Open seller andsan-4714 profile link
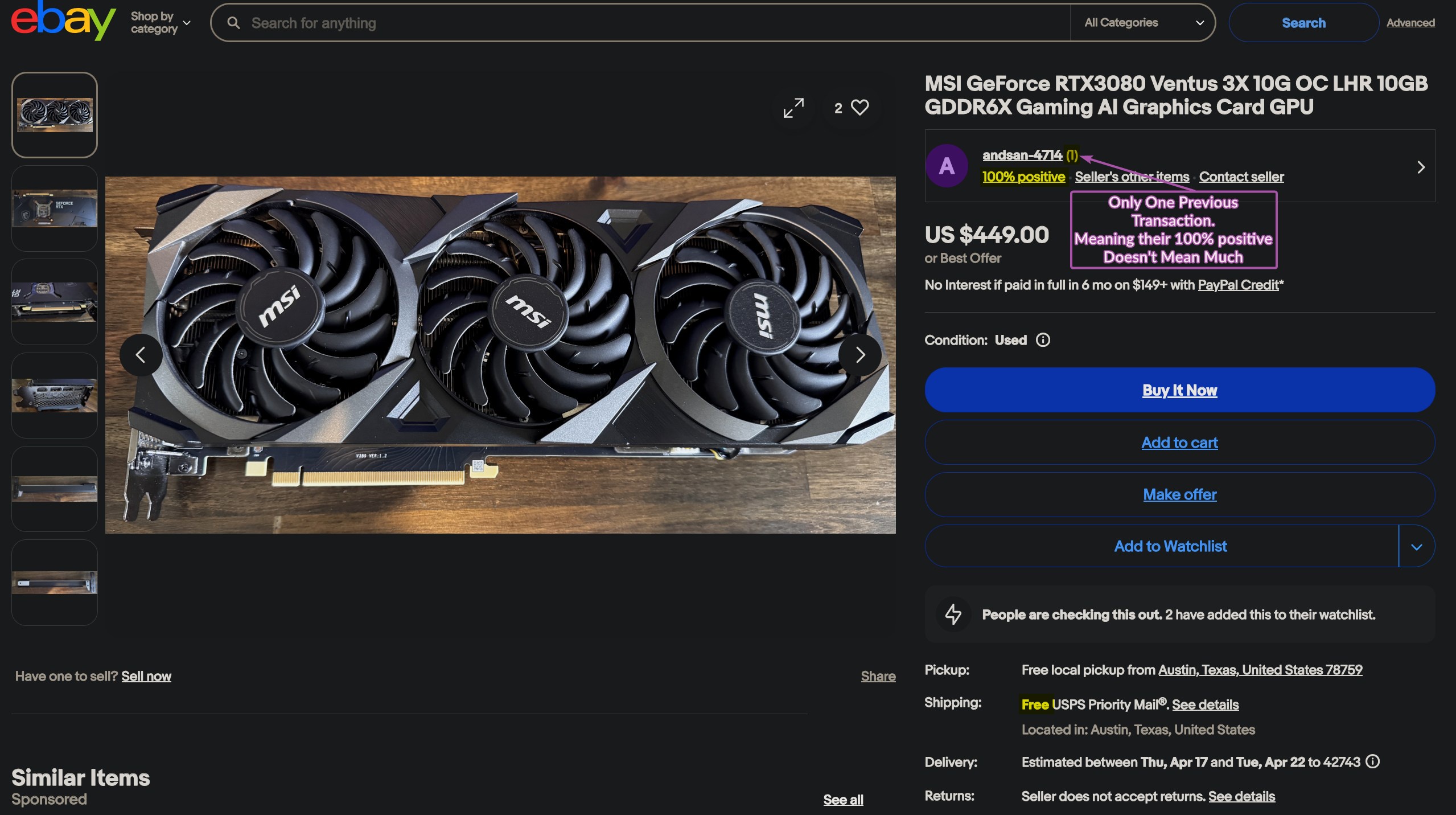Image resolution: width=1456 pixels, height=815 pixels. point(1022,155)
